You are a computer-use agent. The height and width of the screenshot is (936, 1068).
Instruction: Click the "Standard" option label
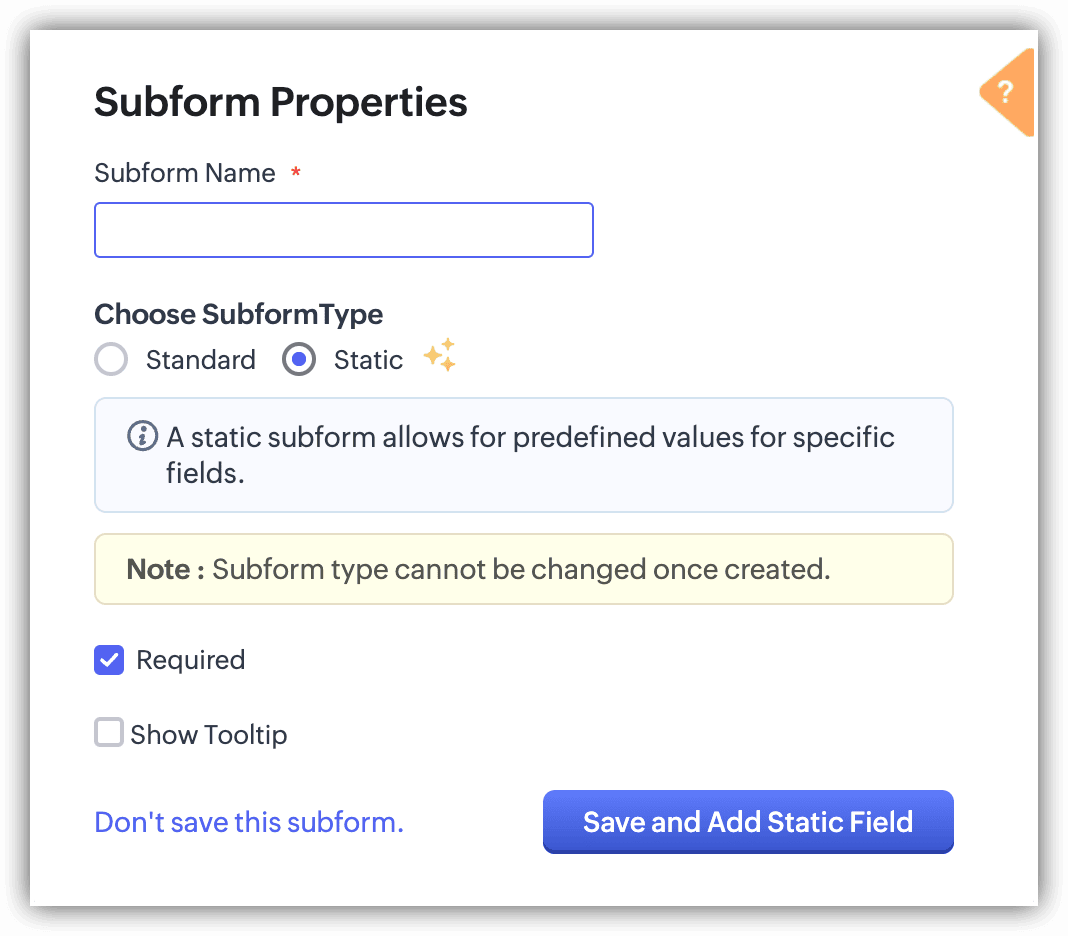coord(200,360)
